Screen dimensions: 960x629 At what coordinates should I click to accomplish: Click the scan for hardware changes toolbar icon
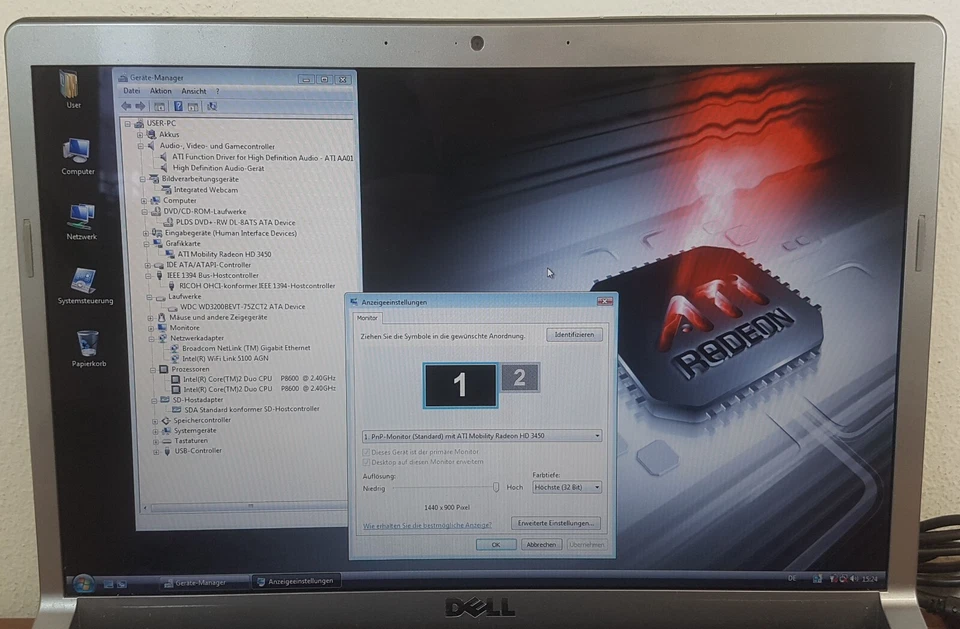(212, 106)
